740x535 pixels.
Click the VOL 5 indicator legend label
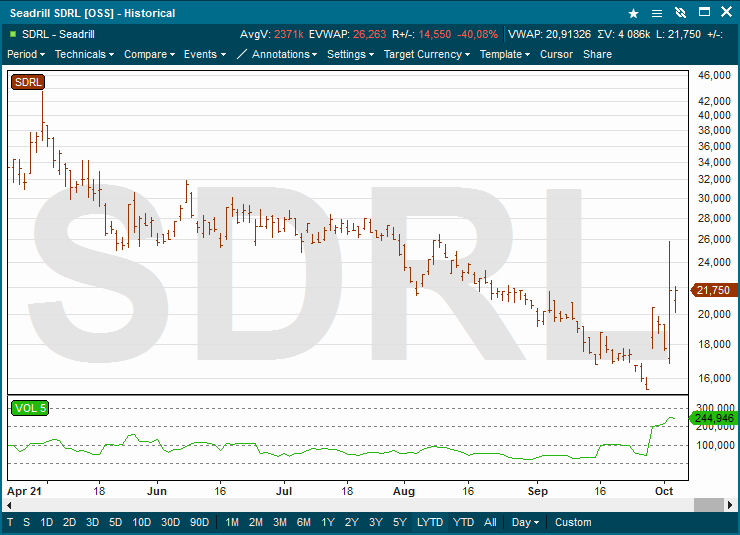click(30, 408)
